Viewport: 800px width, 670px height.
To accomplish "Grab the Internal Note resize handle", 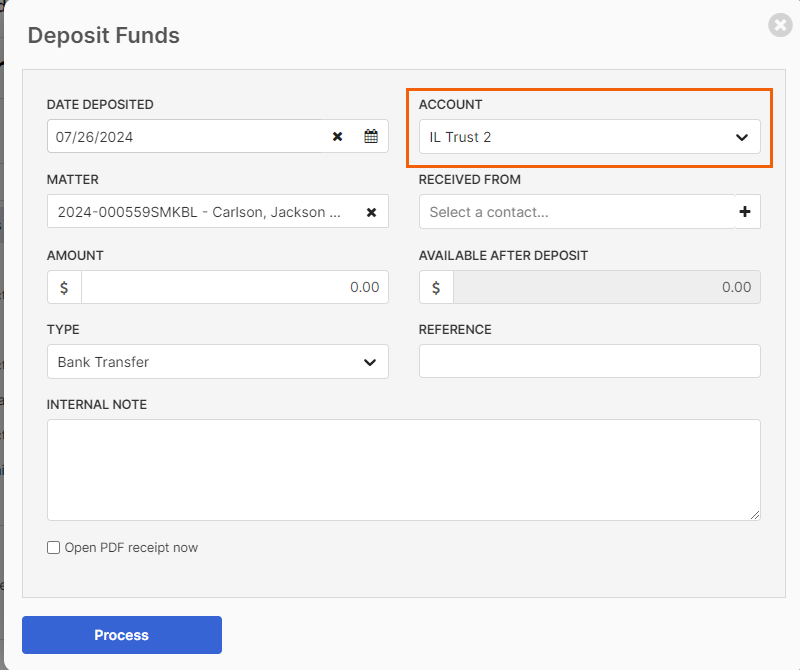I will point(755,515).
